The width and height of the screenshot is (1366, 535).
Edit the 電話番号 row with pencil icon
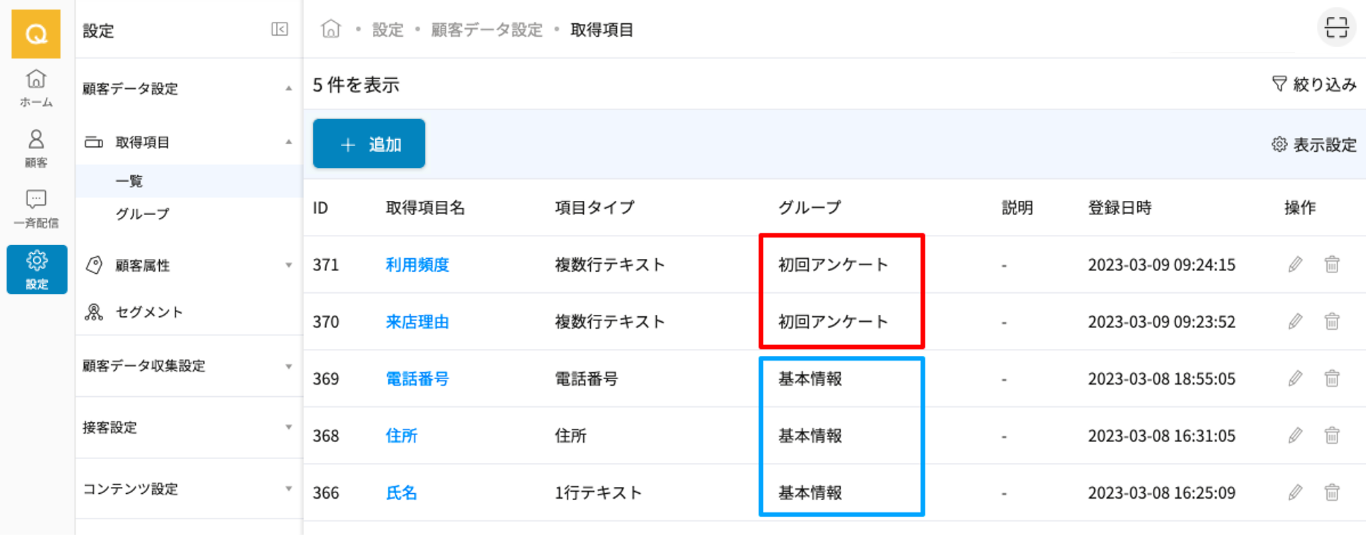[x=1296, y=379]
